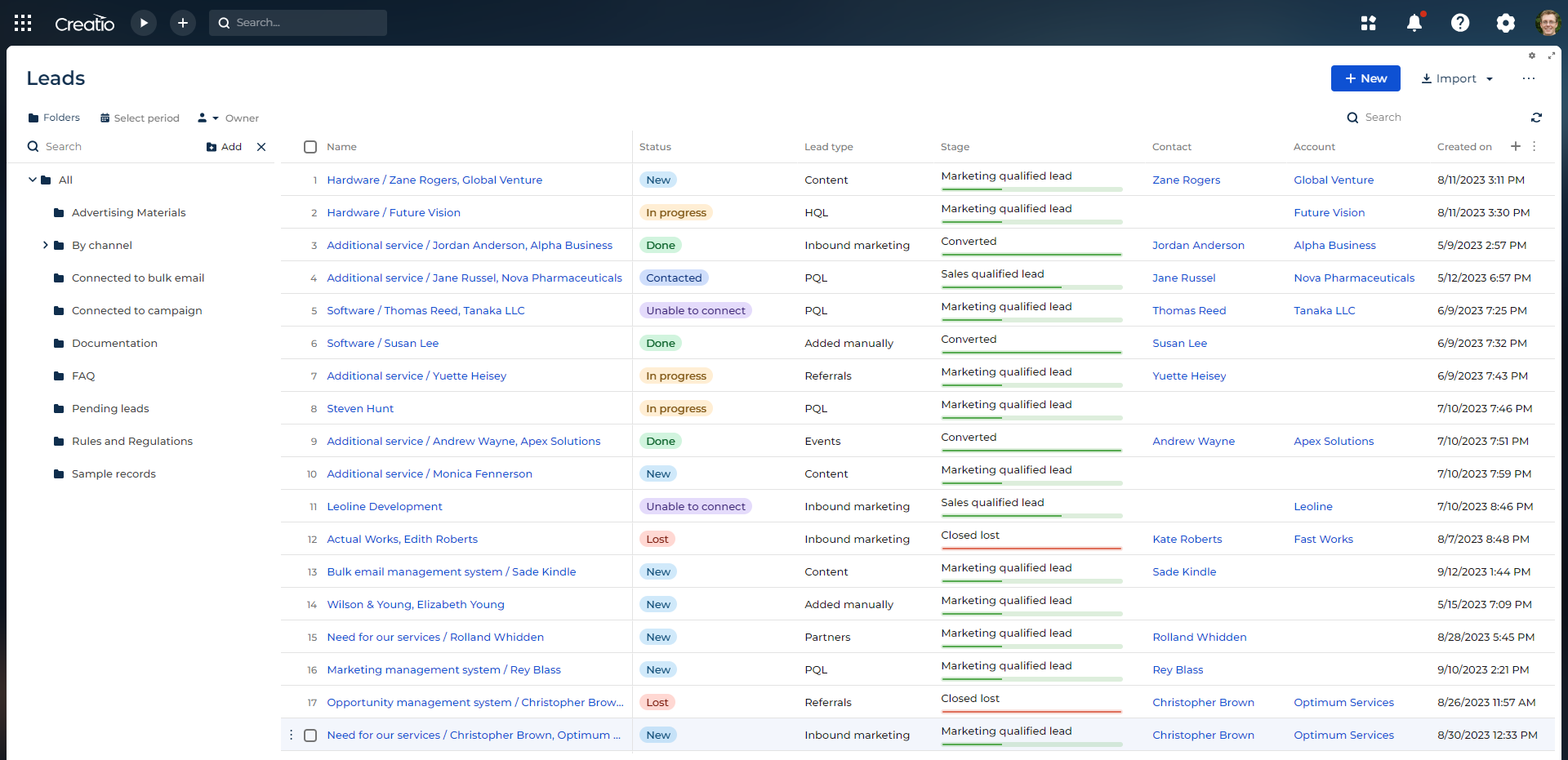Open the Steven Hunt lead link

(360, 408)
